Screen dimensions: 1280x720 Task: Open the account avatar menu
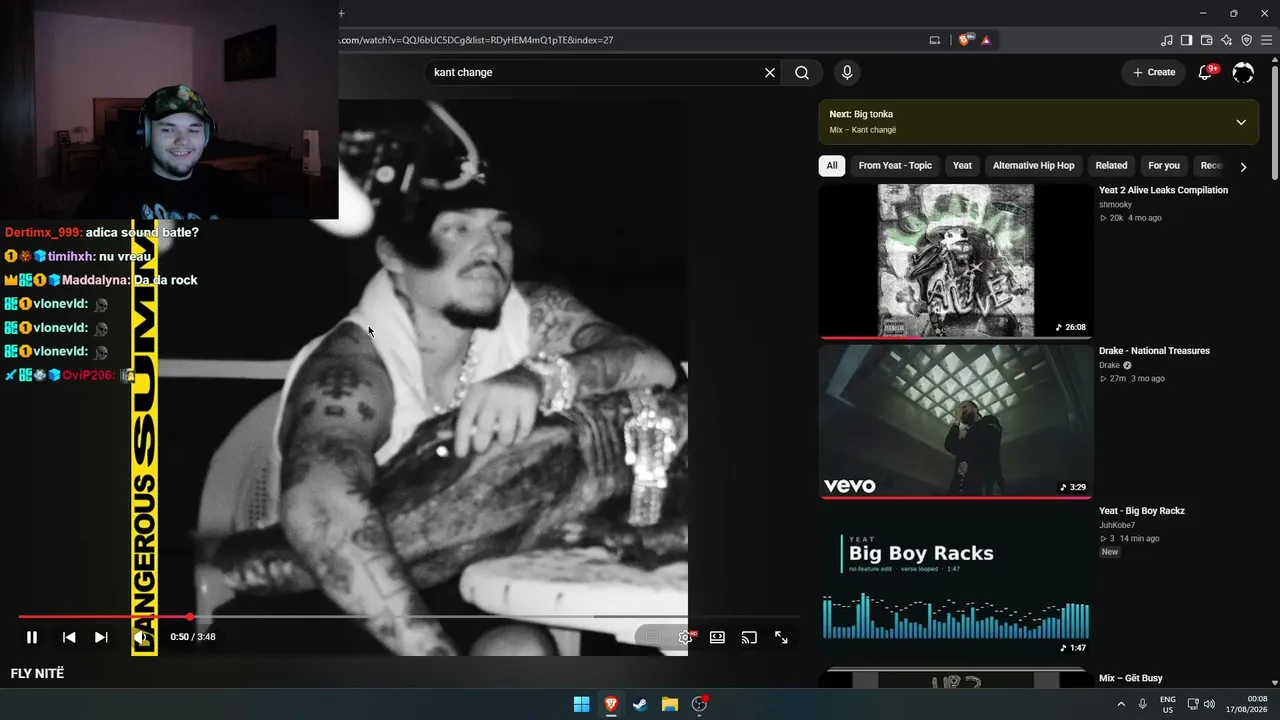pyautogui.click(x=1243, y=72)
